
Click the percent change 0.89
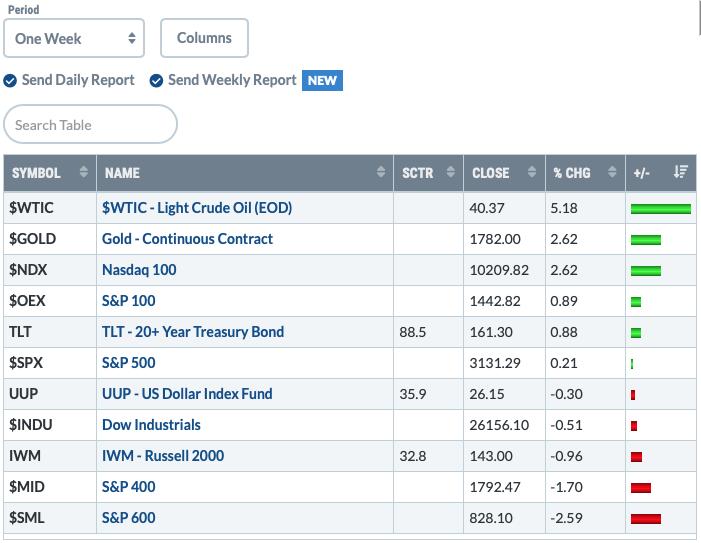point(564,301)
